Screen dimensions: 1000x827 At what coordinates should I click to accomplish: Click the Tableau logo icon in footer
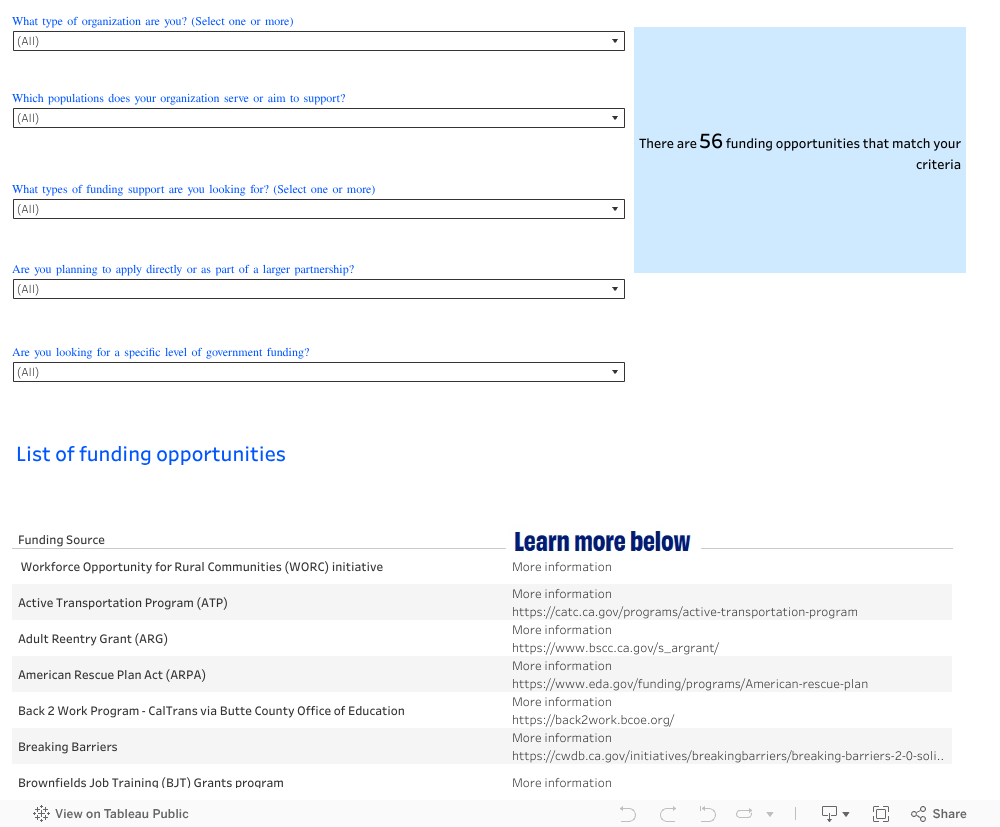tap(41, 814)
